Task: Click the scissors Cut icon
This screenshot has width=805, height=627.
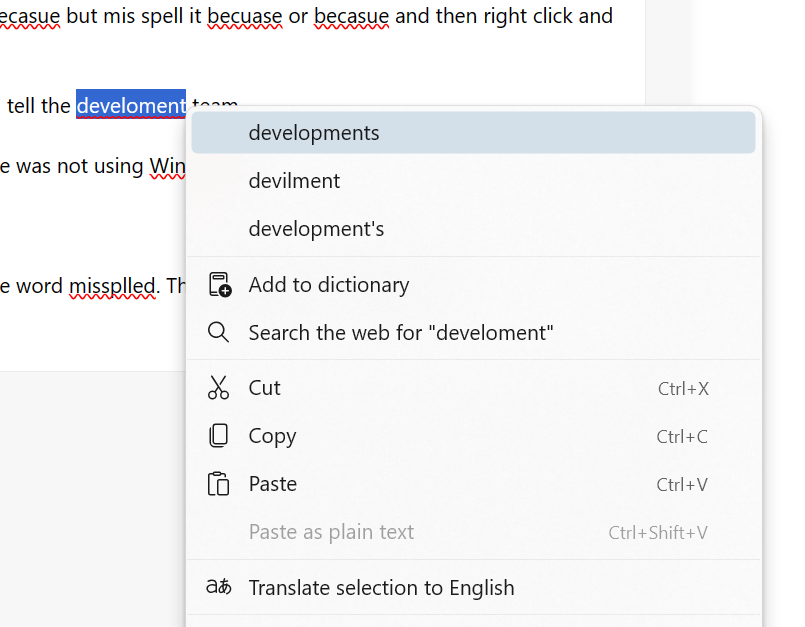Action: (x=218, y=388)
